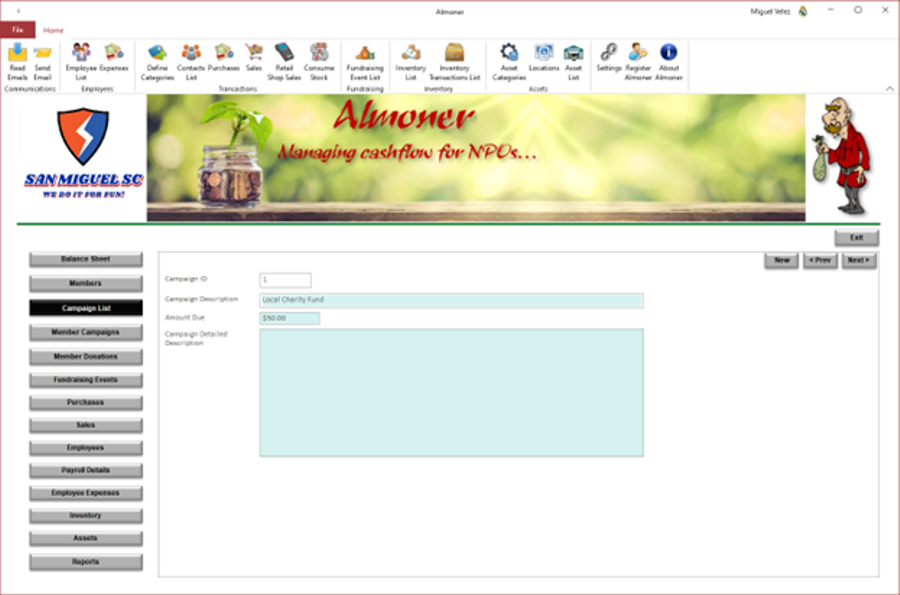Click the Purchases sidebar button
Screen dimensions: 900x595
pyautogui.click(x=86, y=402)
